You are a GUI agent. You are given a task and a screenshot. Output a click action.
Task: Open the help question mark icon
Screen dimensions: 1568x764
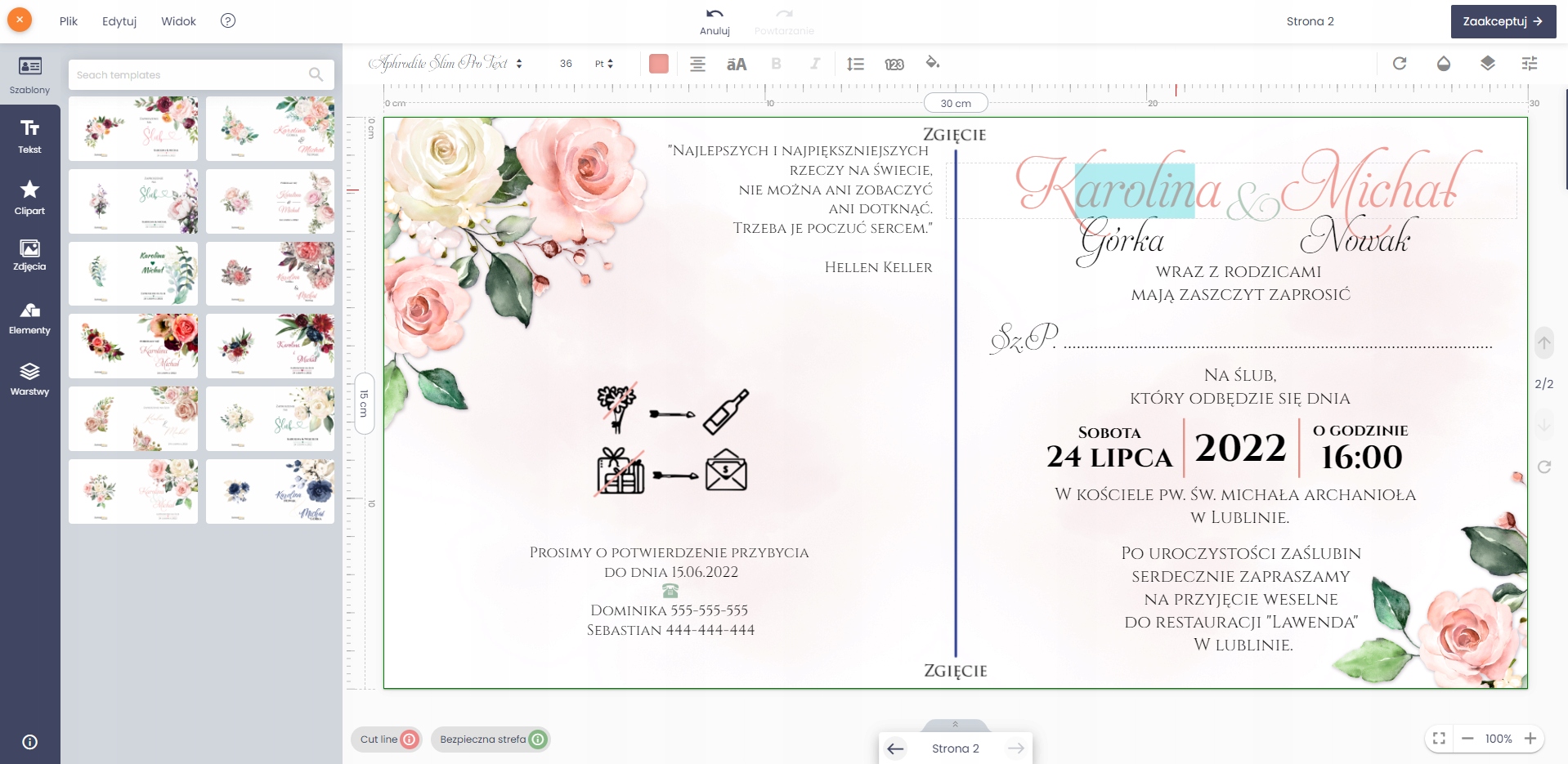tap(228, 20)
